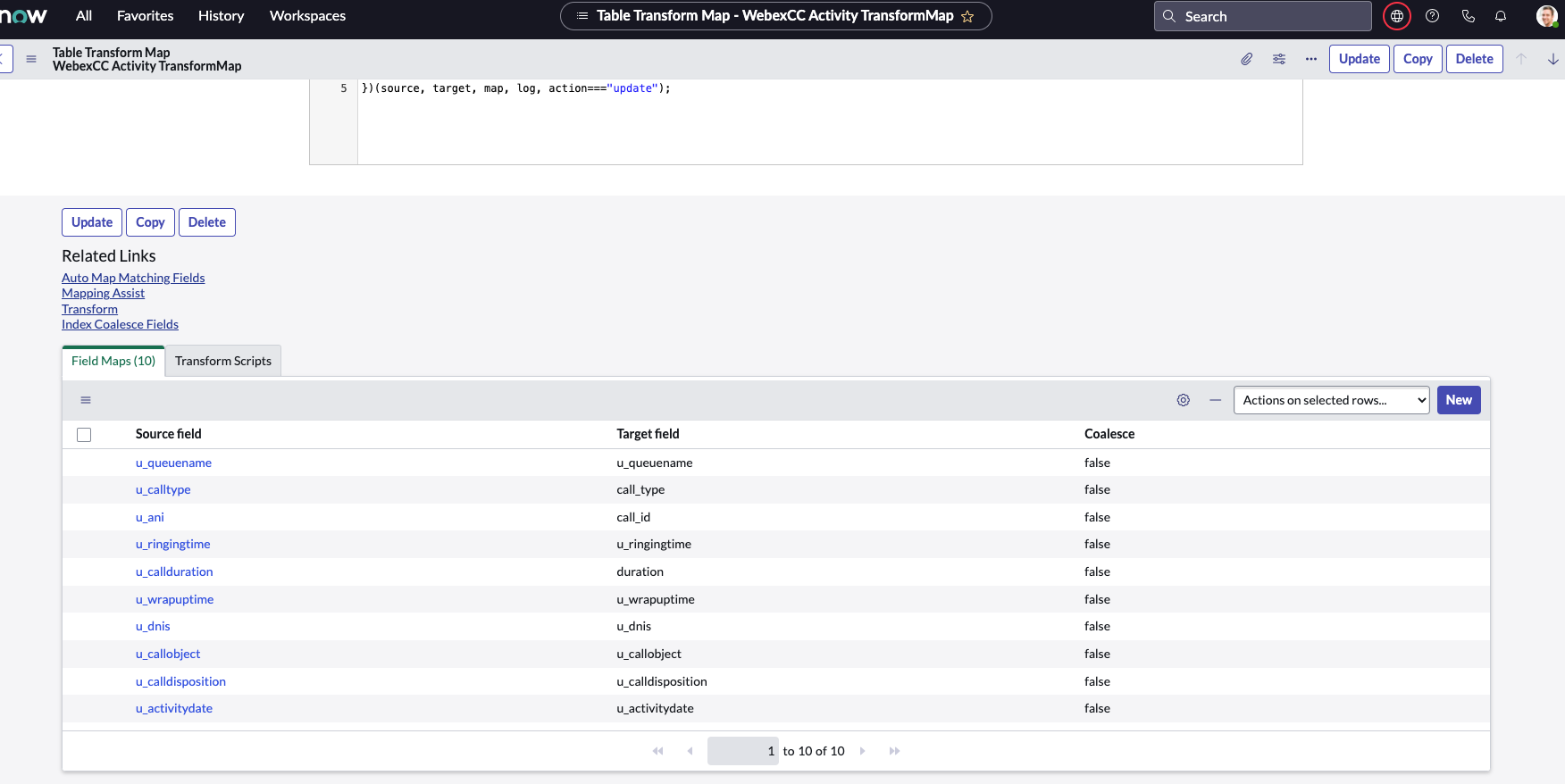Click target field cell call_type
The height and width of the screenshot is (784, 1565).
coord(640,489)
